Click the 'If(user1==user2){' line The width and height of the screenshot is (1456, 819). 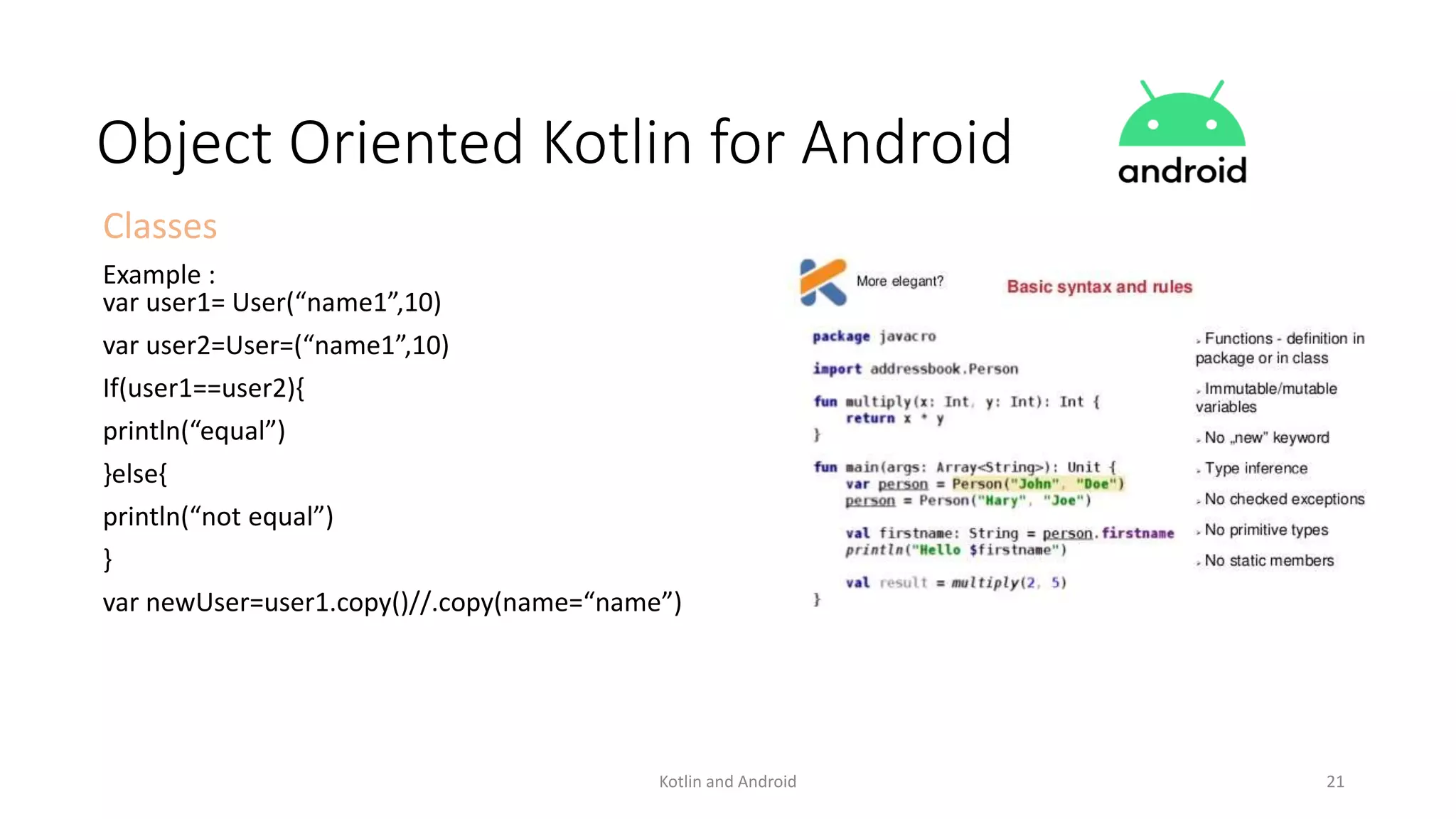pos(203,388)
